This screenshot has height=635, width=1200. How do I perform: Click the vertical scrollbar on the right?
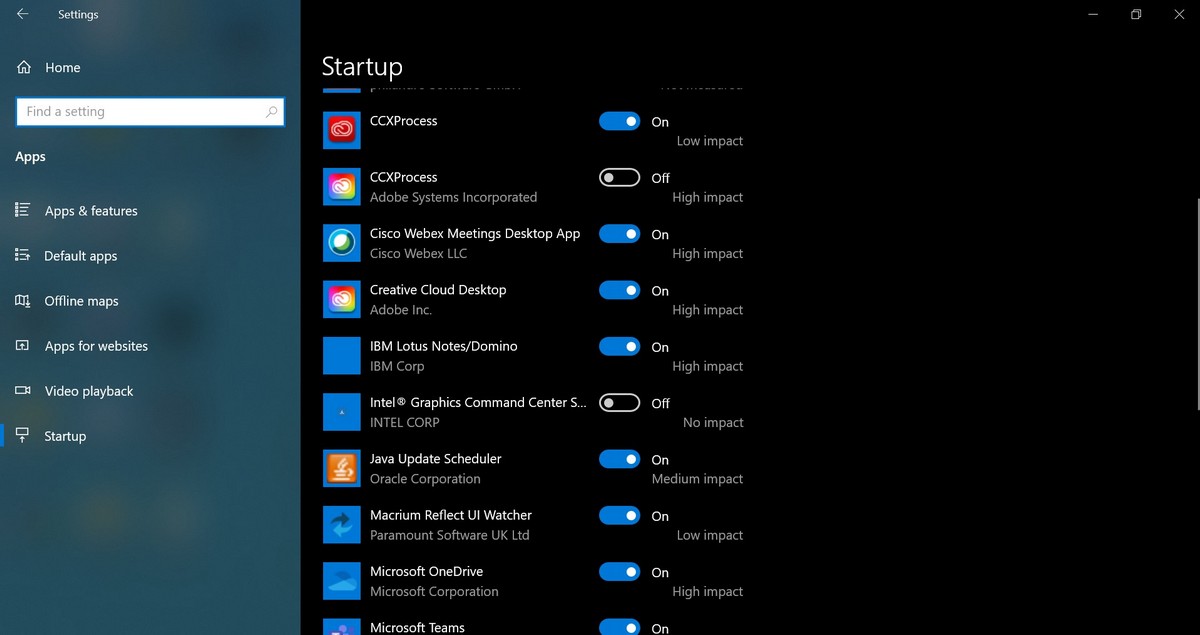(1197, 303)
